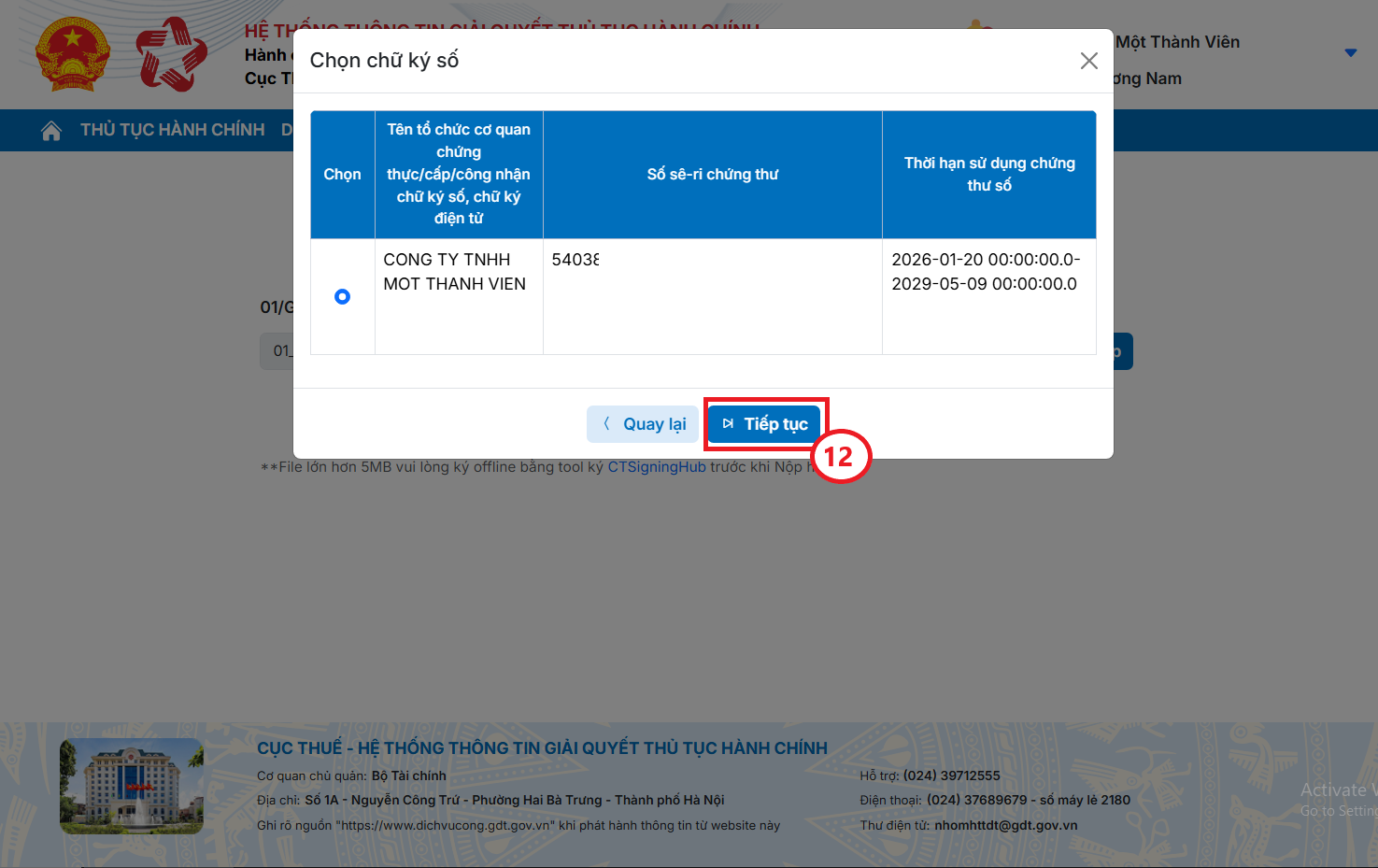Expand the user account dropdown arrow
1378x868 pixels.
coord(1350,52)
